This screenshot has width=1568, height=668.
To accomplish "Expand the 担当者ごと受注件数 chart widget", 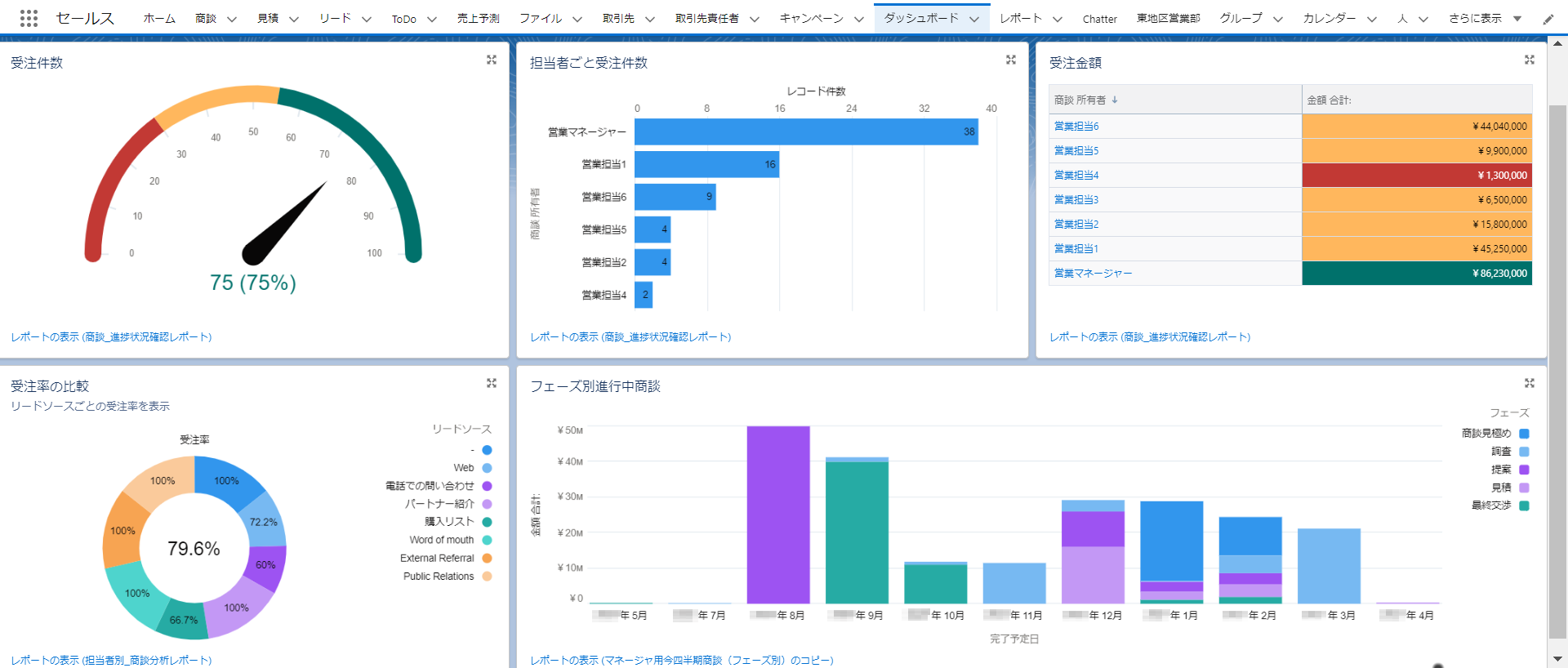I will coord(1011,60).
